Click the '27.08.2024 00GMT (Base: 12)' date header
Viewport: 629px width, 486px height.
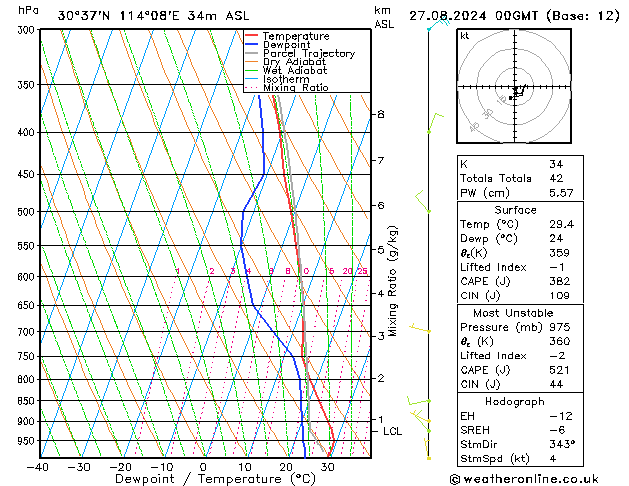[514, 16]
